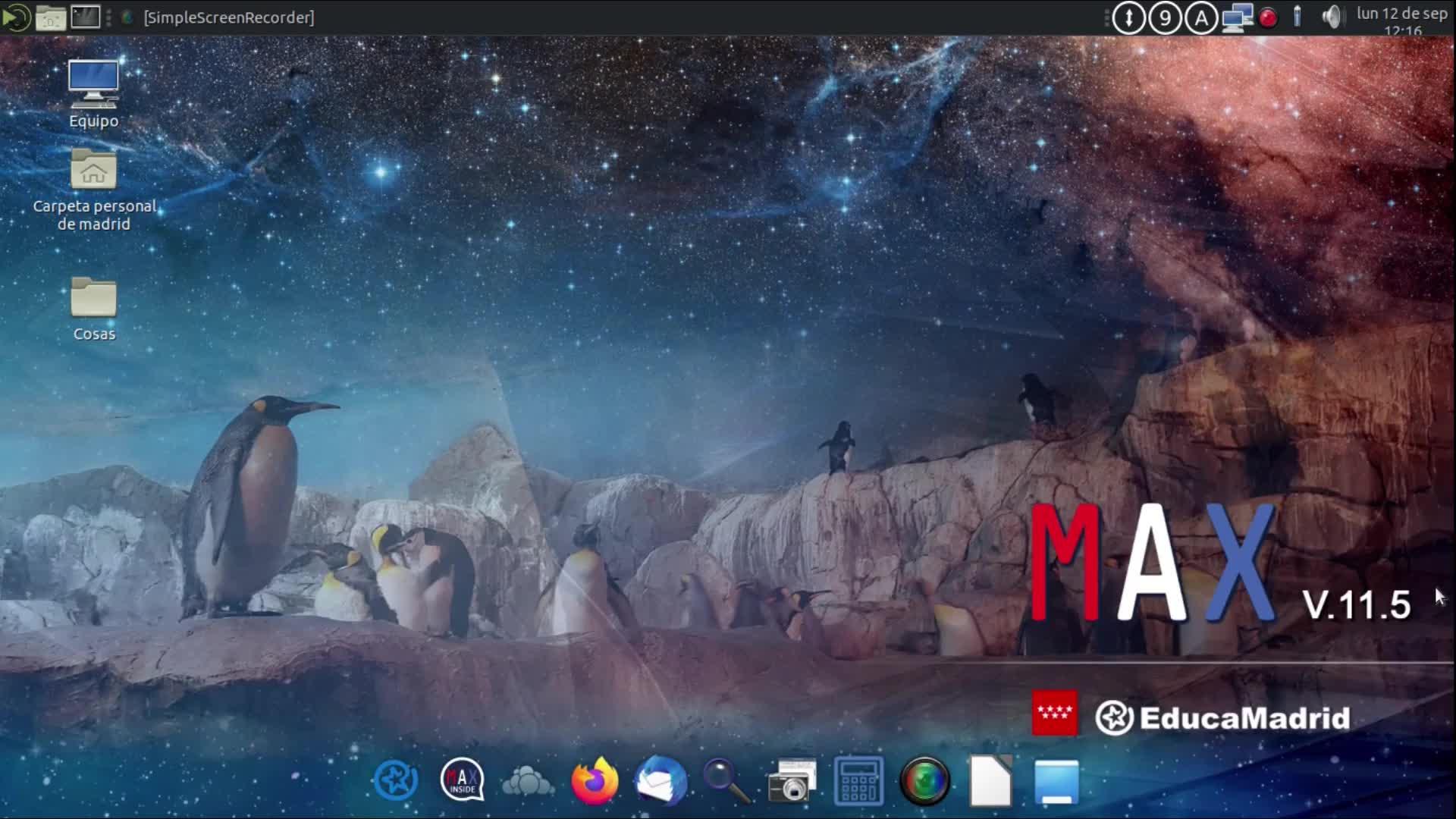Open the network connections tray icon
This screenshot has width=1456, height=819.
(1237, 17)
